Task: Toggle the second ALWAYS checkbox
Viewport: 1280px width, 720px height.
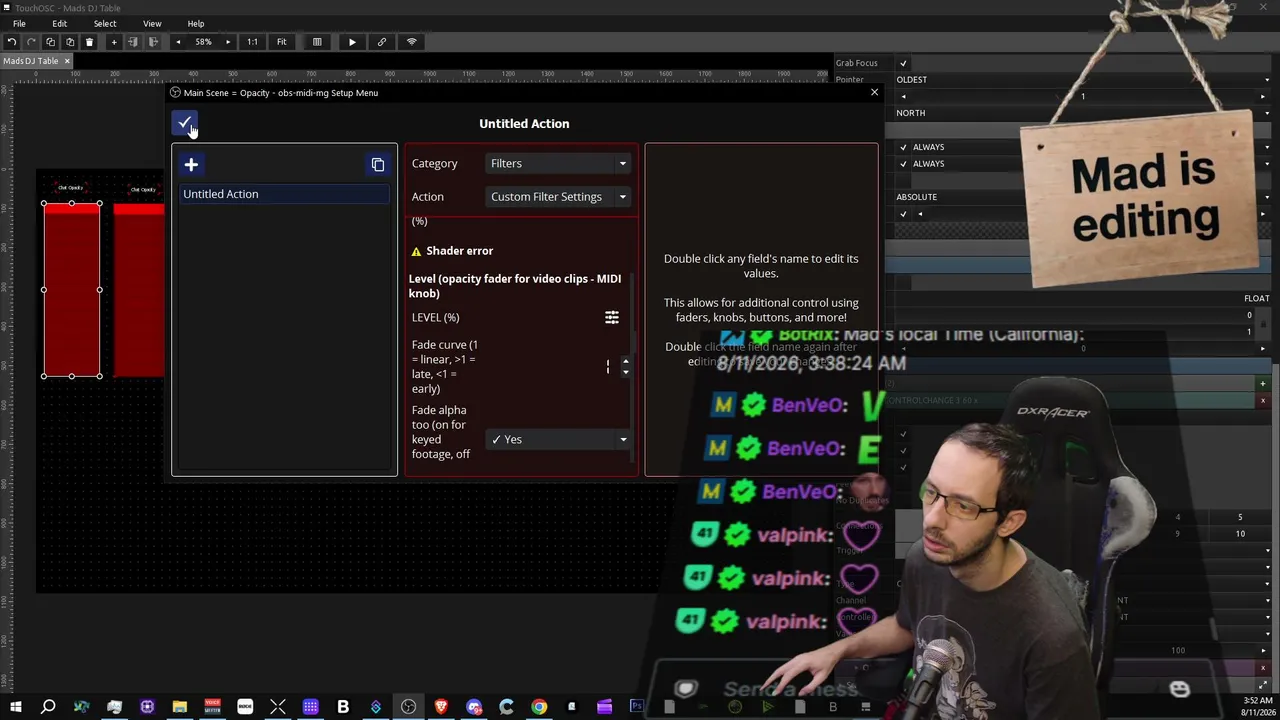Action: [x=903, y=164]
